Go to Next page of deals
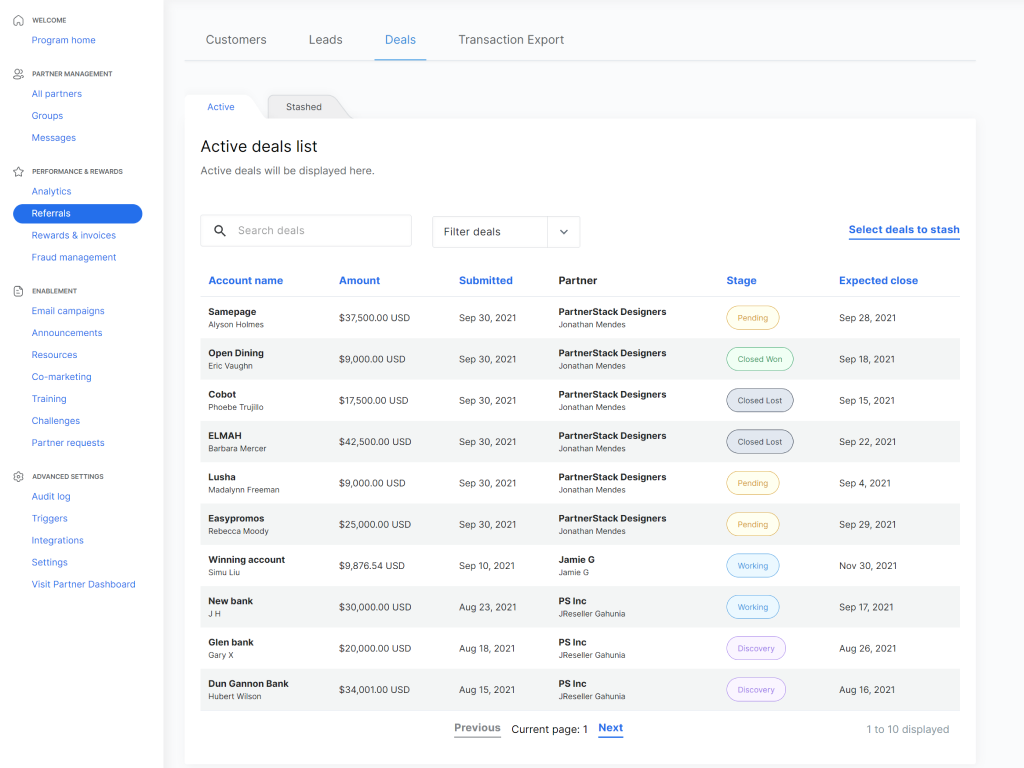This screenshot has width=1024, height=768. [x=610, y=728]
